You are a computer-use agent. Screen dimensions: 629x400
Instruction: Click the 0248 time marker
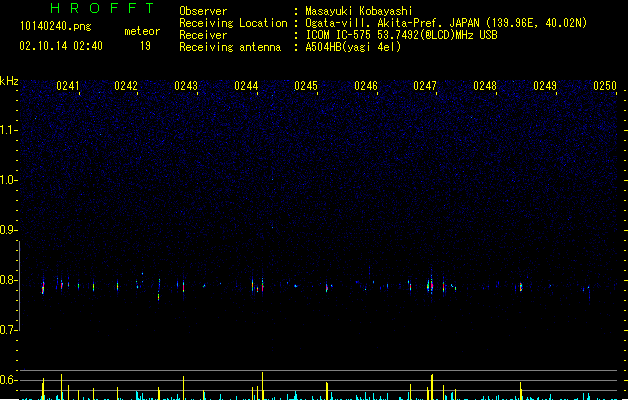pyautogui.click(x=485, y=86)
